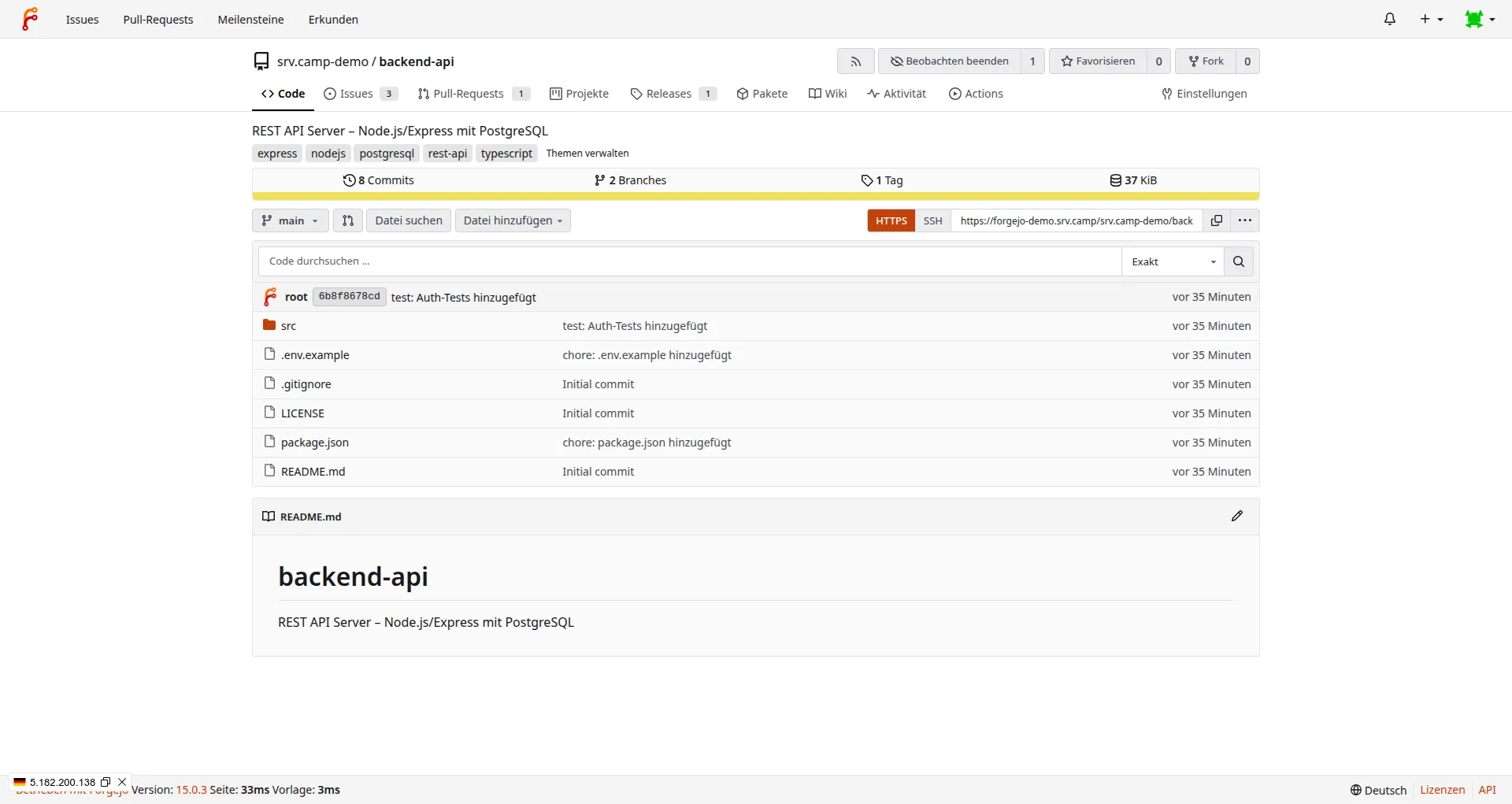Open API footer link
The height and width of the screenshot is (804, 1512).
tap(1488, 790)
